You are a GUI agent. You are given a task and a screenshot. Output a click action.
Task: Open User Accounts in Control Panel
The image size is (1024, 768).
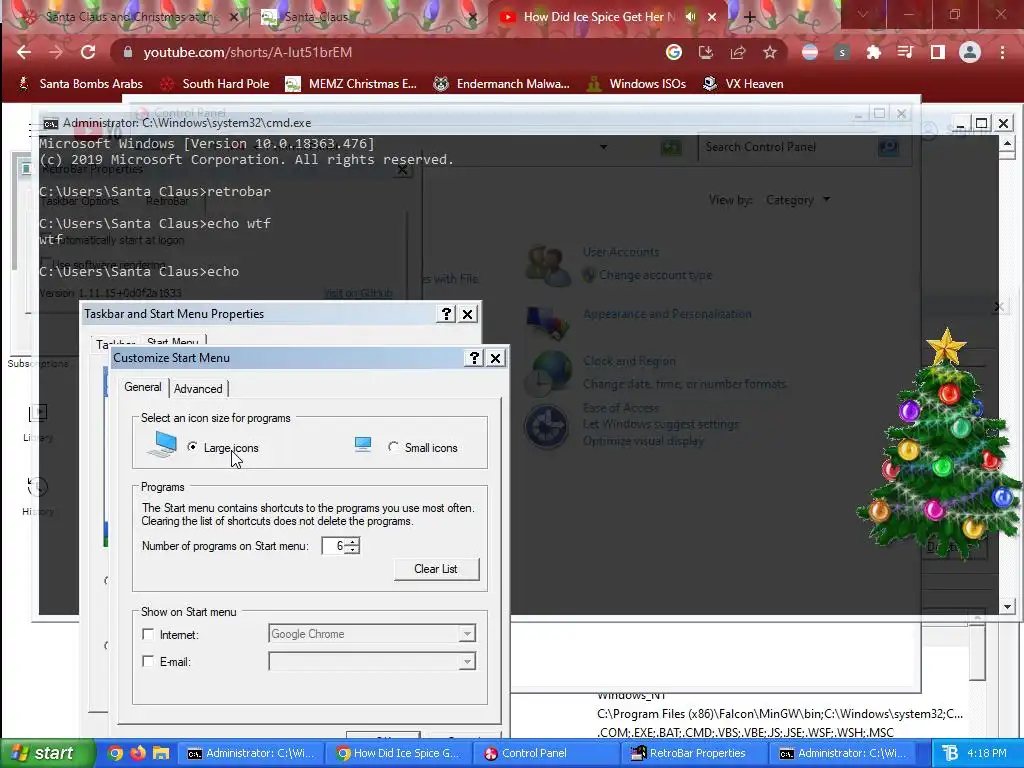620,252
